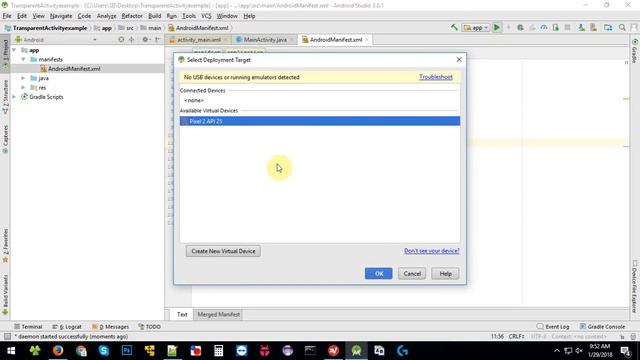
Task: Open the Refactor menu
Action: 132,16
